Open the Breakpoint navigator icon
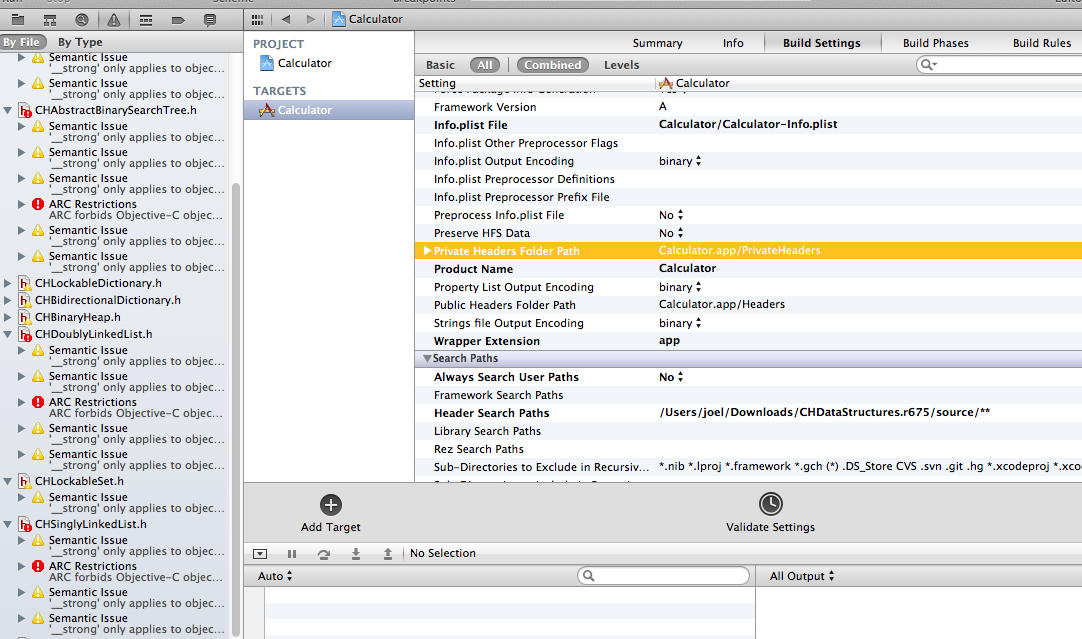1082x639 pixels. (x=178, y=19)
